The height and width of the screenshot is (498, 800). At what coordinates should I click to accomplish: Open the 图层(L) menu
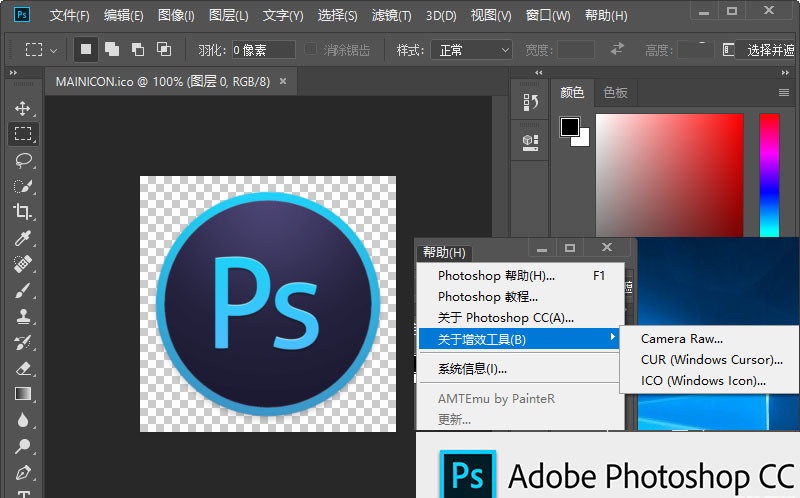point(229,16)
